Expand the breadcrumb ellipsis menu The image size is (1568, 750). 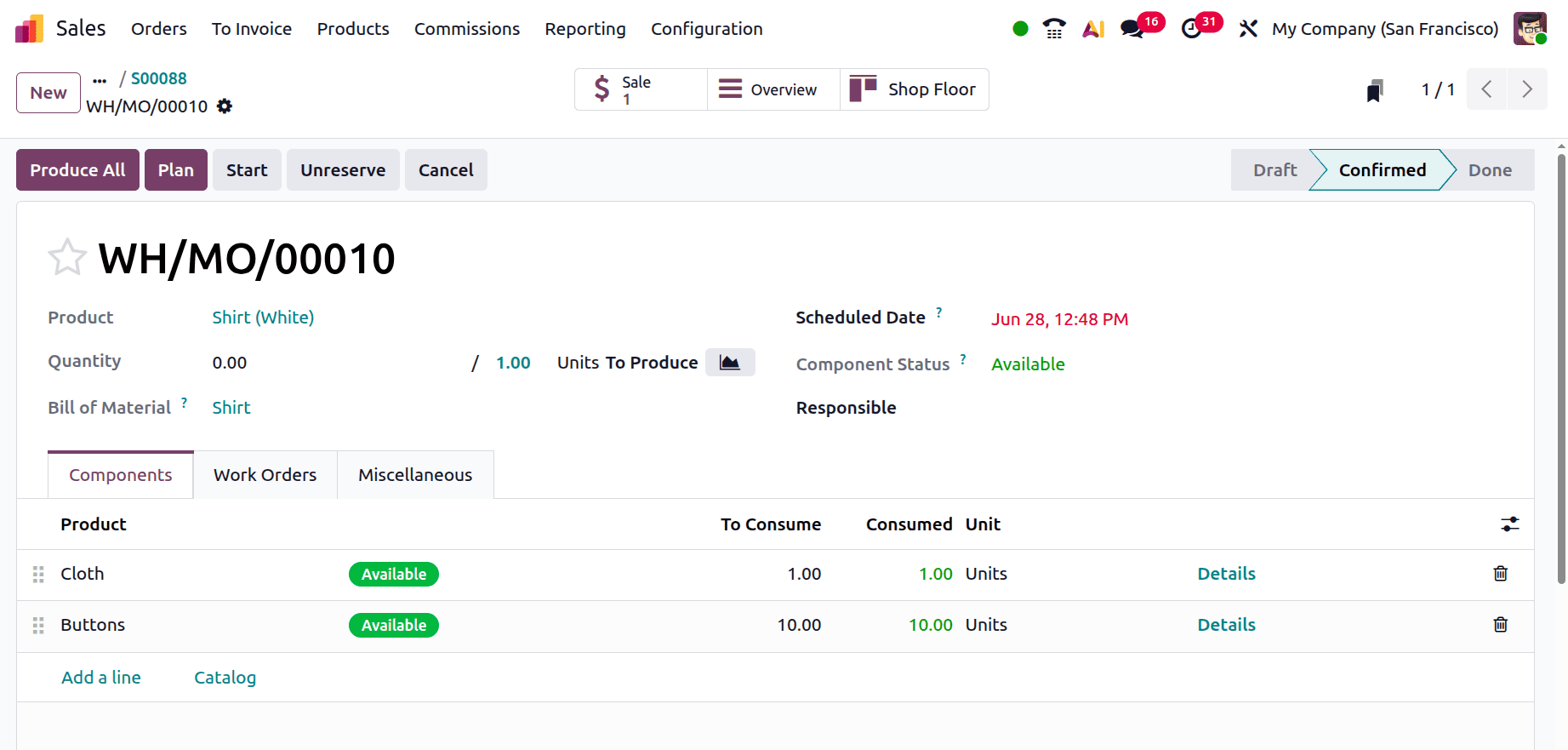coord(100,81)
